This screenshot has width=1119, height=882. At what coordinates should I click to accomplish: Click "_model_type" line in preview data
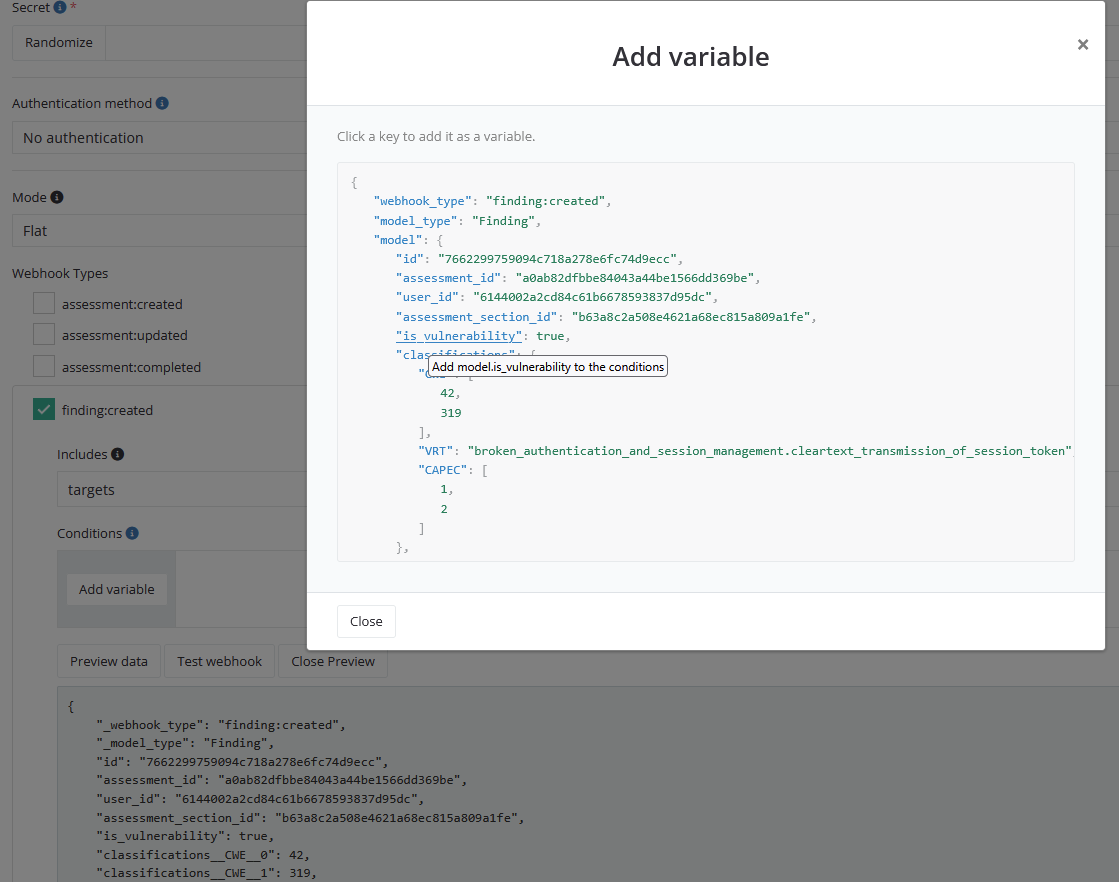click(186, 743)
